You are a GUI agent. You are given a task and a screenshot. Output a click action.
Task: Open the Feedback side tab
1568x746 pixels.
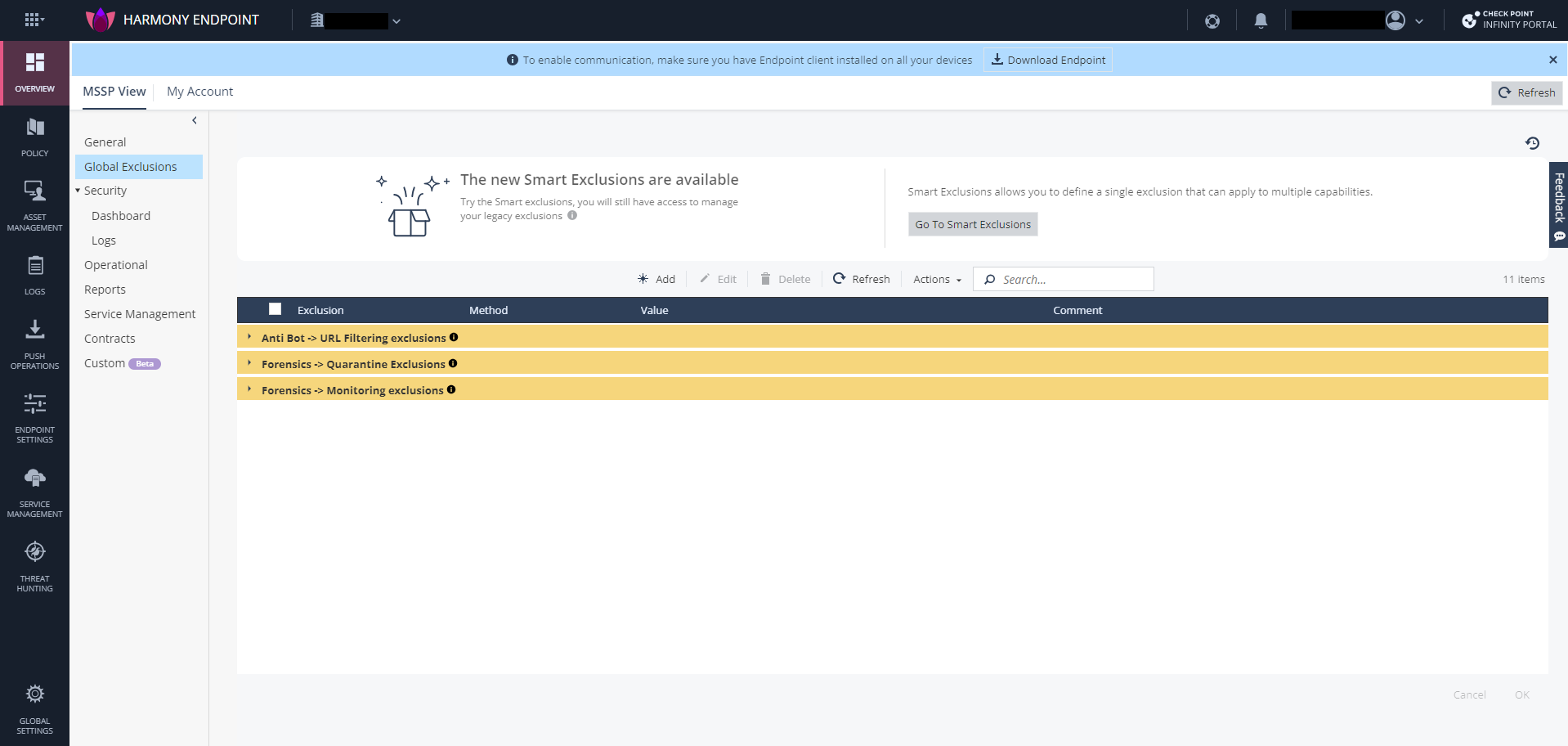point(1559,204)
